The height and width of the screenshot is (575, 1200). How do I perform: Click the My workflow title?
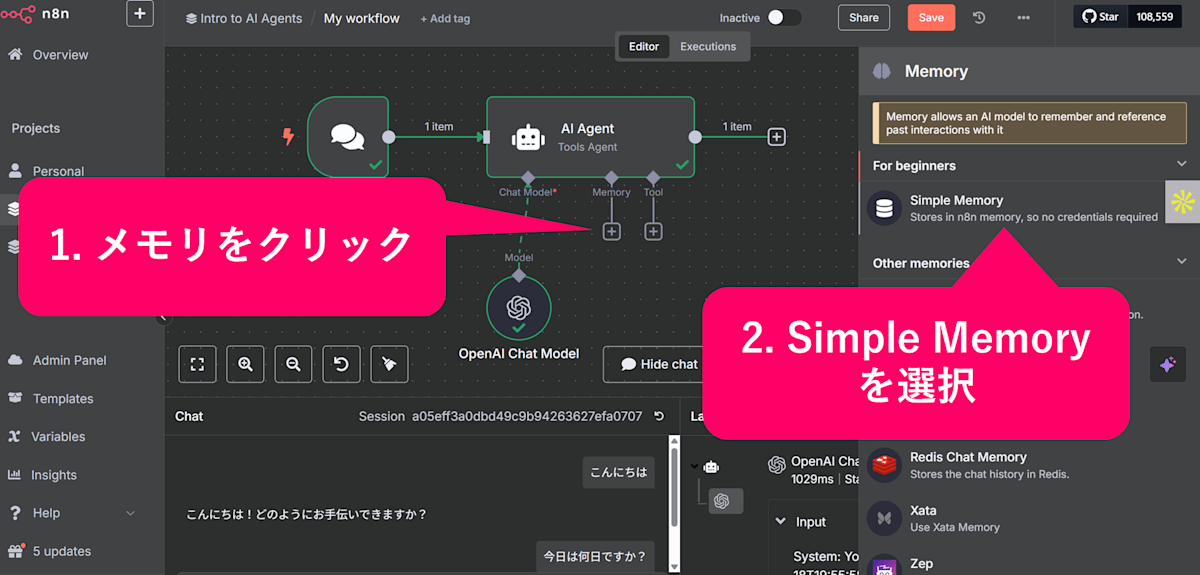tap(361, 18)
